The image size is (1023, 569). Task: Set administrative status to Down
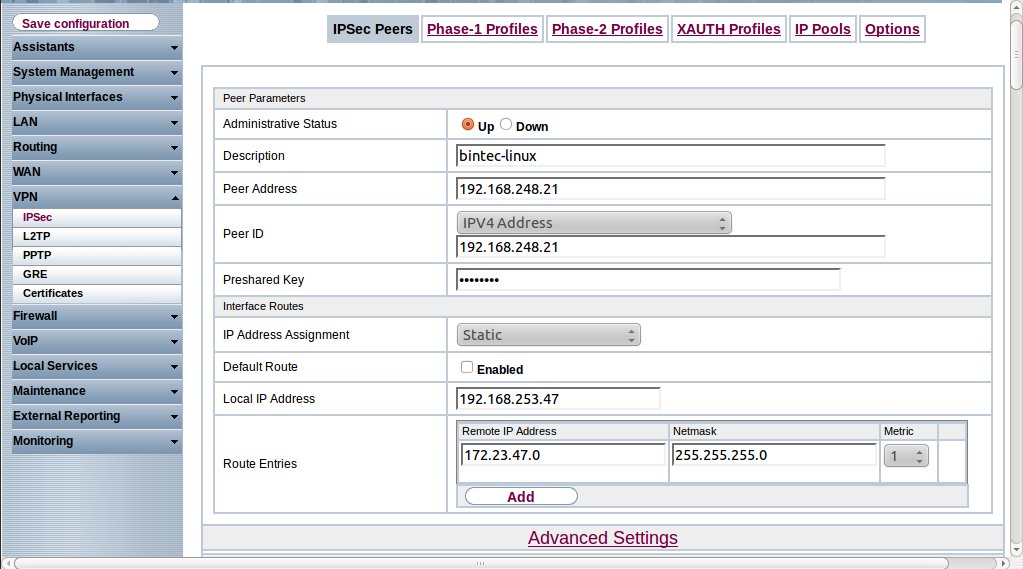506,125
